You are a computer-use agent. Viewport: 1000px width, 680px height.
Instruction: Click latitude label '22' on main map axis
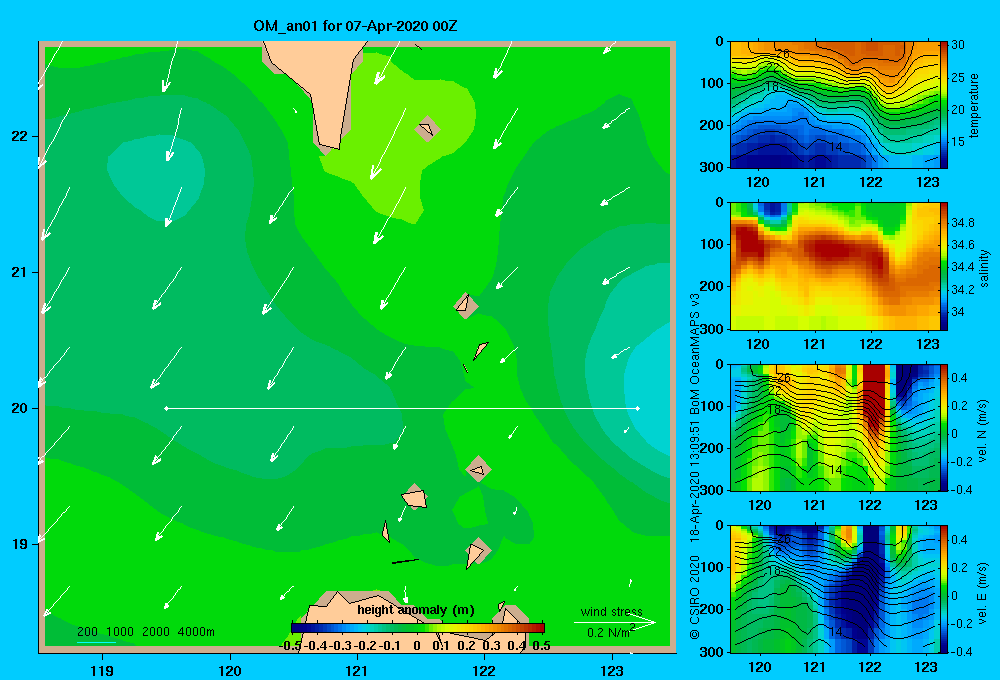(19, 136)
